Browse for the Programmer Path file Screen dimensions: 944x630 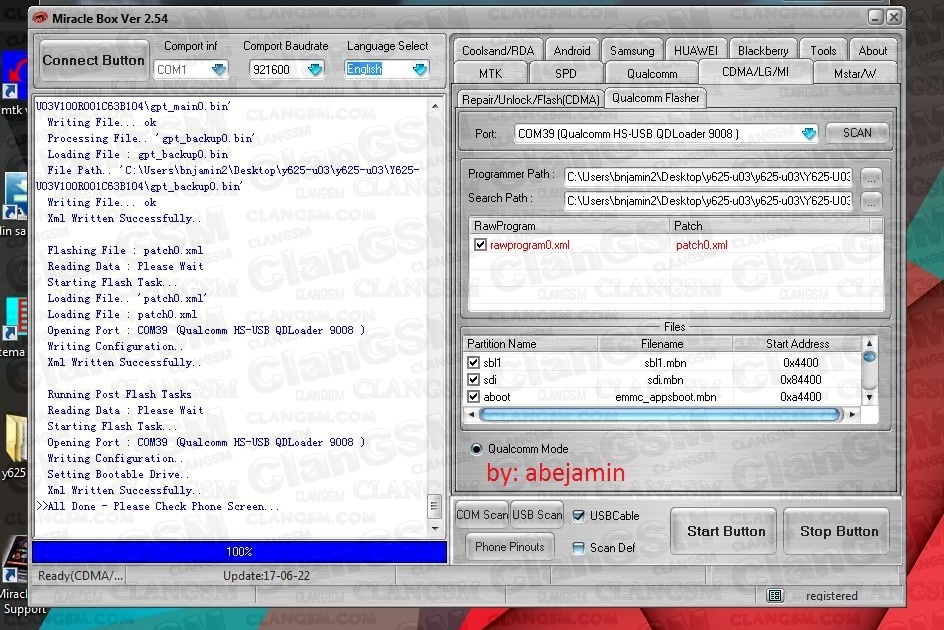pos(871,177)
